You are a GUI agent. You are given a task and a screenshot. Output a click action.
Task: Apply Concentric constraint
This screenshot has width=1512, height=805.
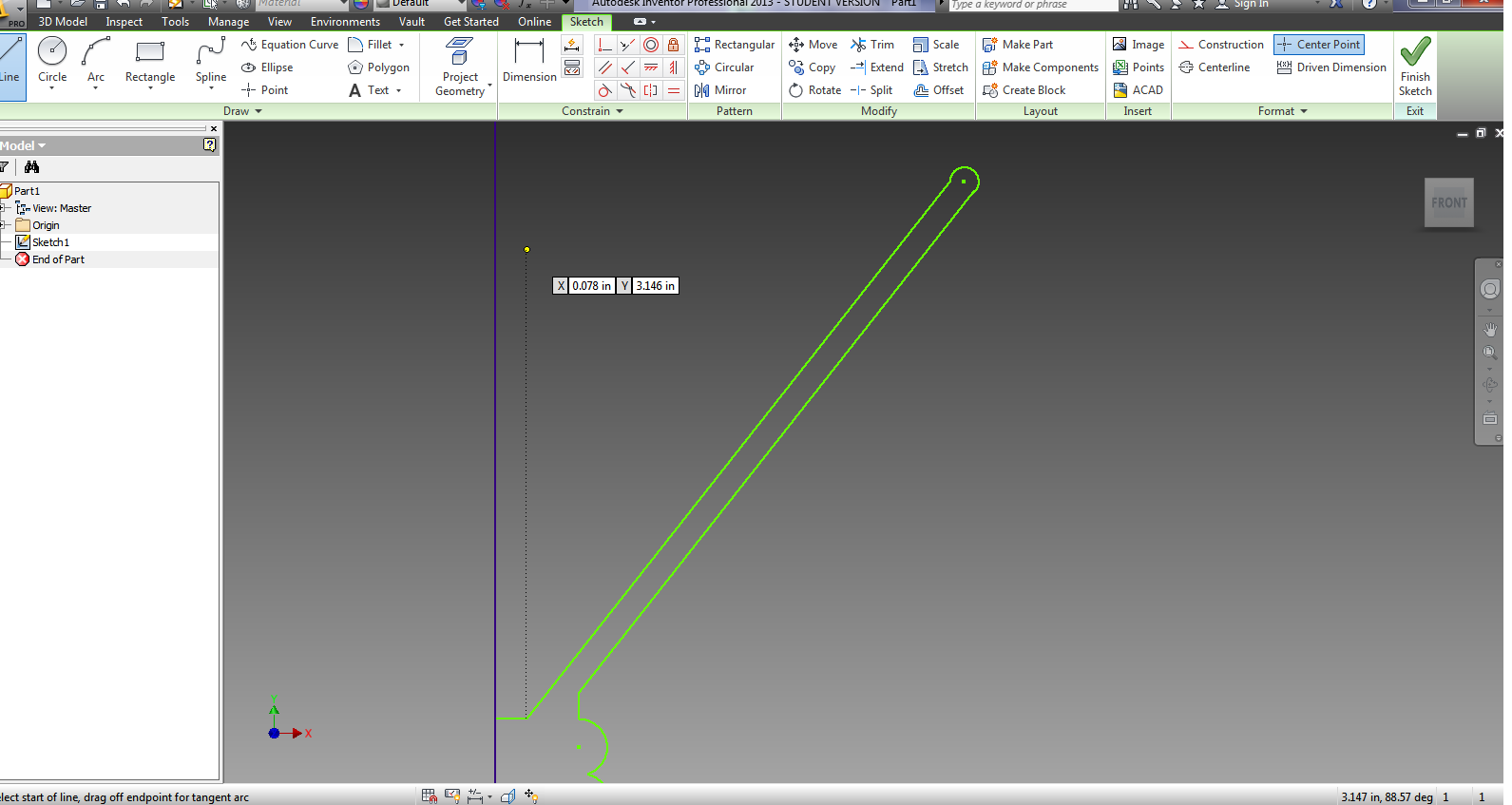[x=651, y=45]
